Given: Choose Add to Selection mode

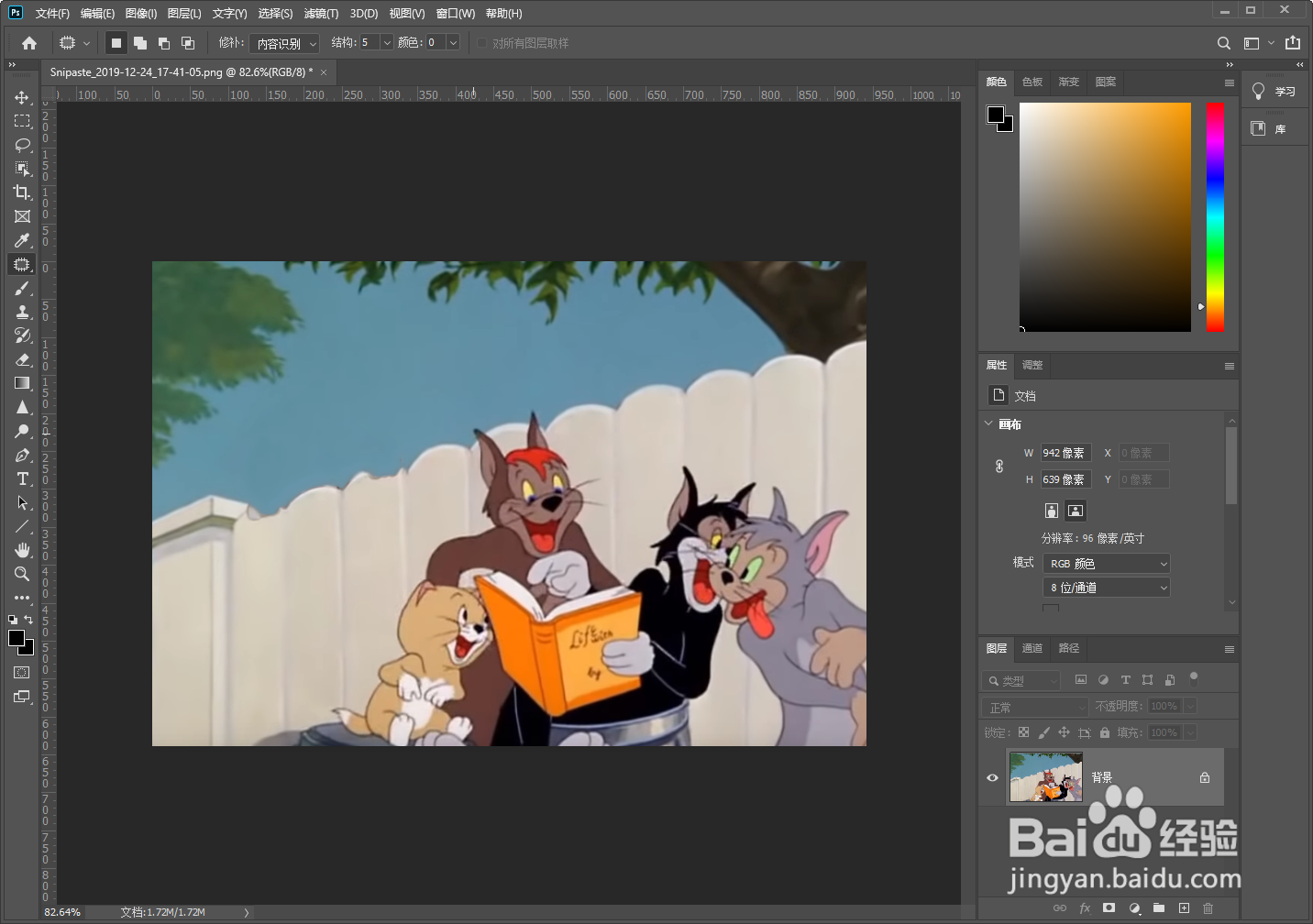Looking at the screenshot, I should point(140,43).
